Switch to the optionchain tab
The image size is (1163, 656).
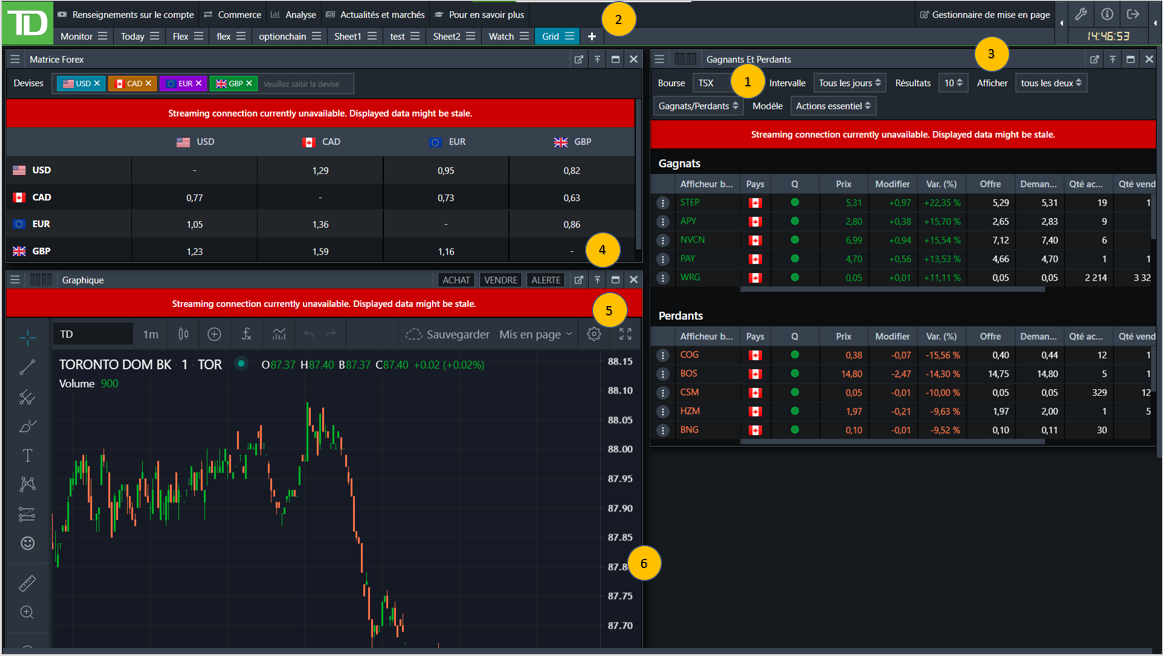click(283, 36)
